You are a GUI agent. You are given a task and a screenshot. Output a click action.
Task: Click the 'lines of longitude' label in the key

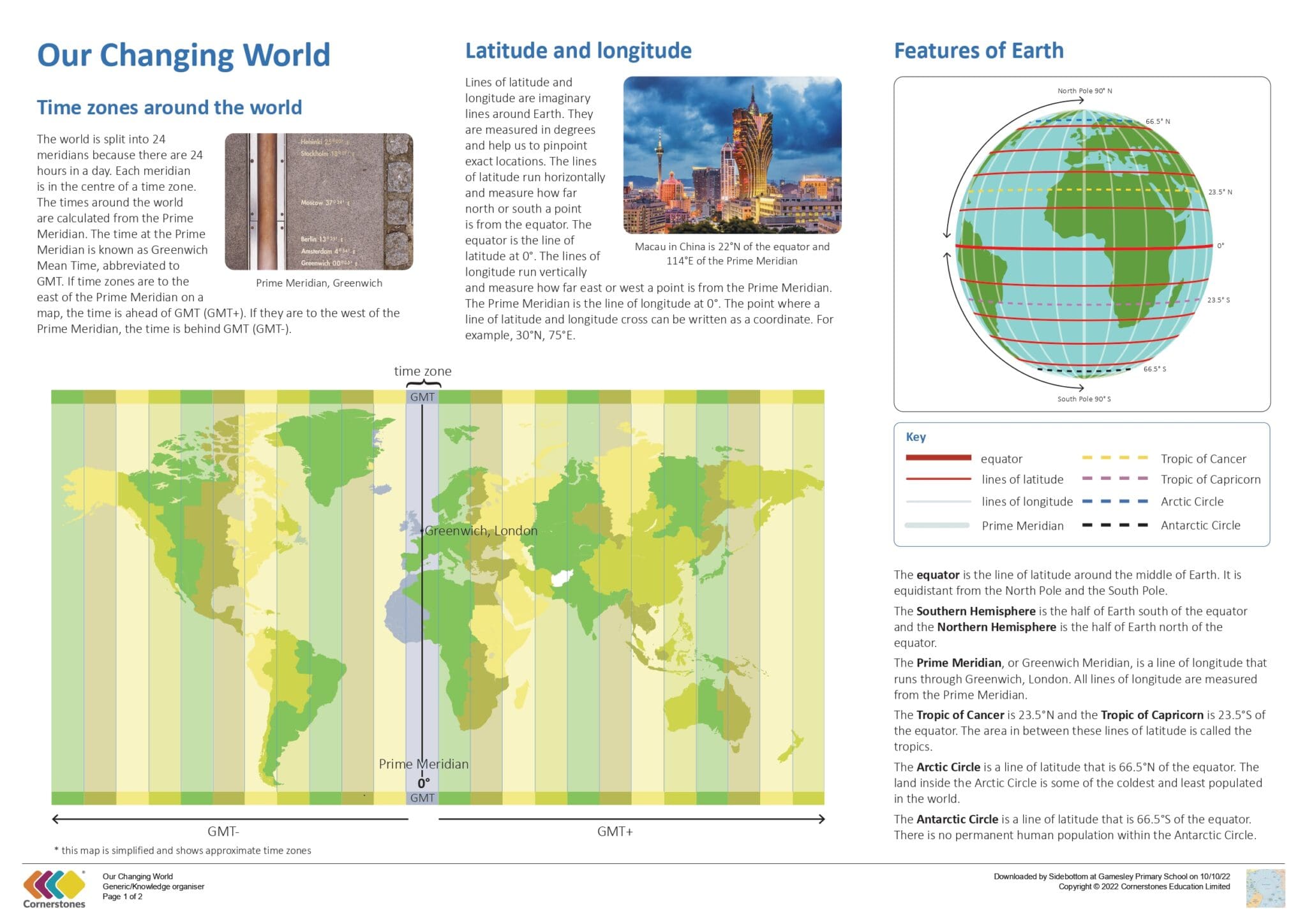1027,502
